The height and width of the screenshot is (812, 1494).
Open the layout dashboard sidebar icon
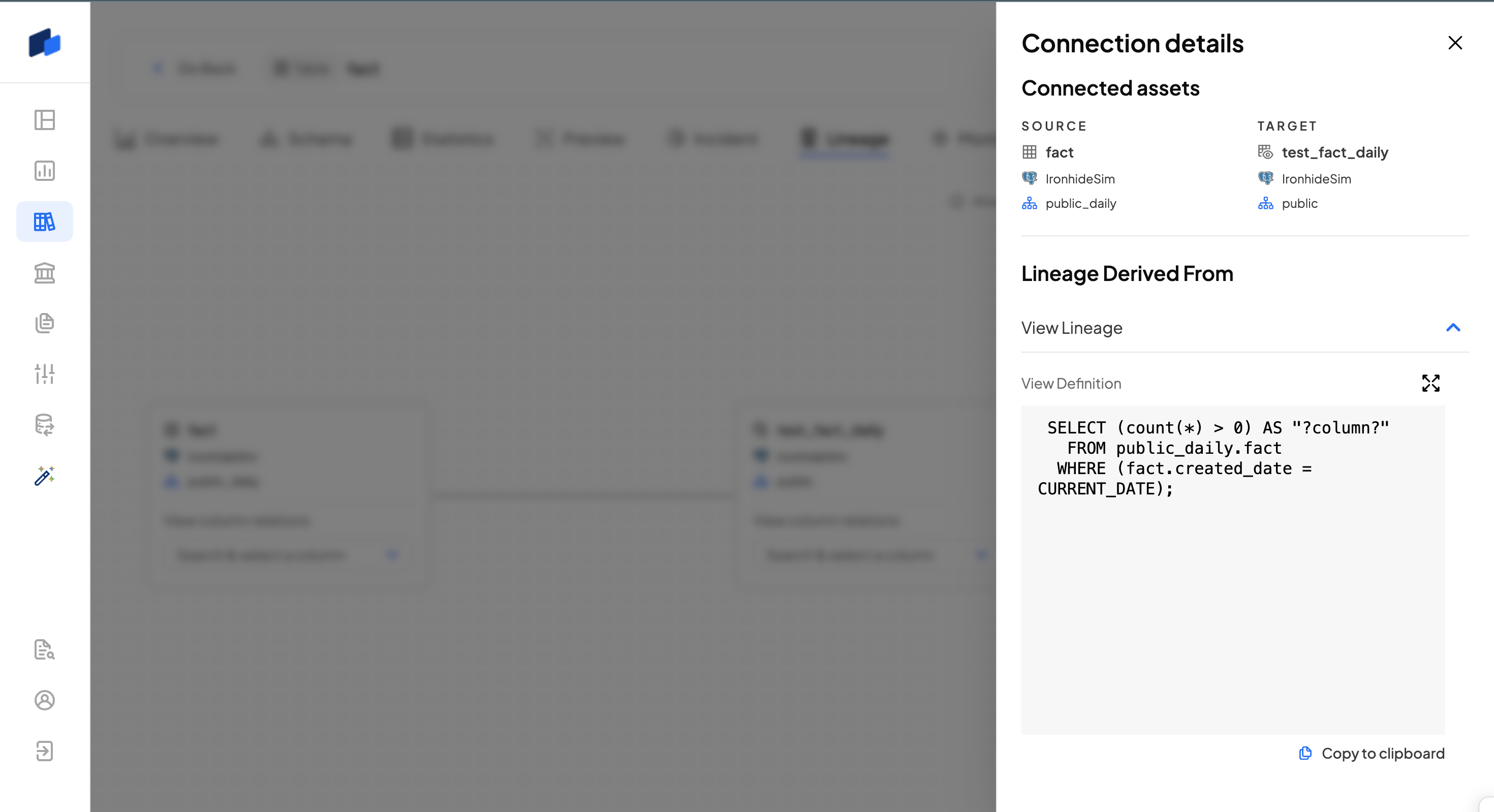tap(45, 120)
